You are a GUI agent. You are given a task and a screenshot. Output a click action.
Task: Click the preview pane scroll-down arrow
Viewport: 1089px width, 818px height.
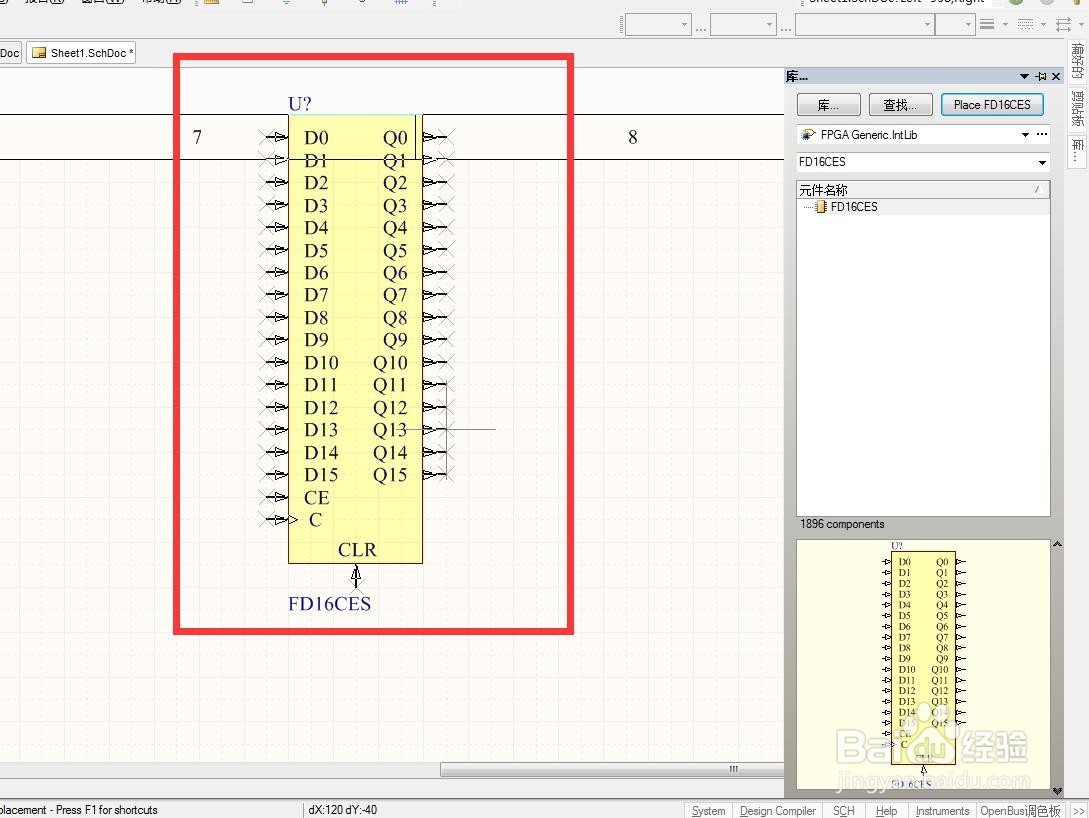point(1057,790)
